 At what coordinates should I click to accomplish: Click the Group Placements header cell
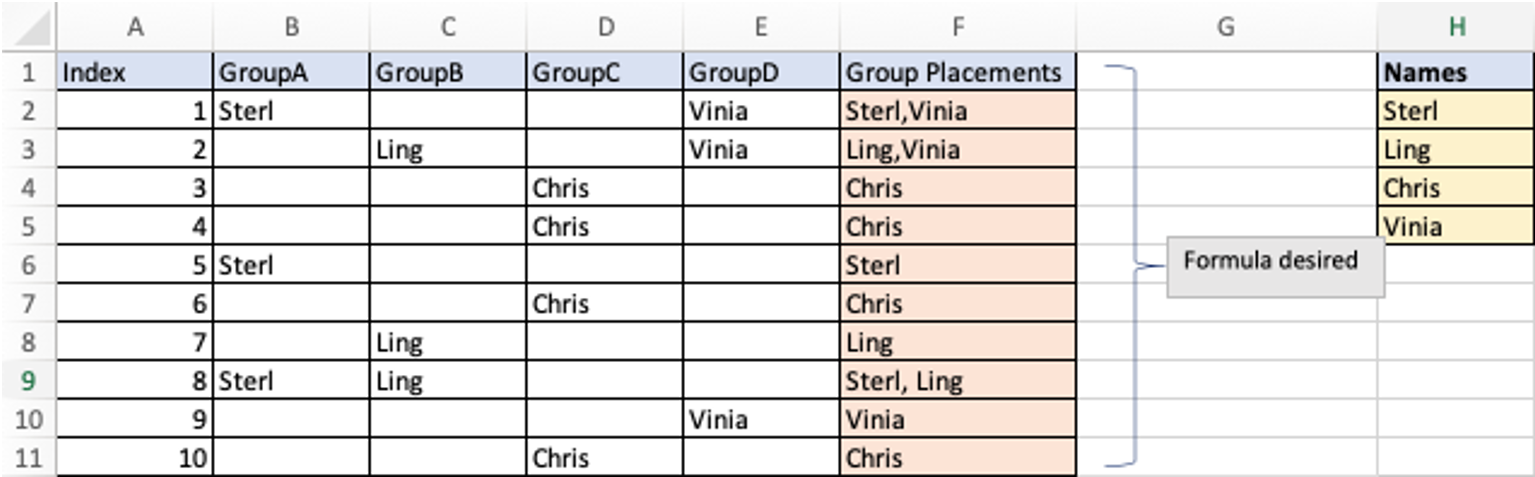tap(957, 72)
